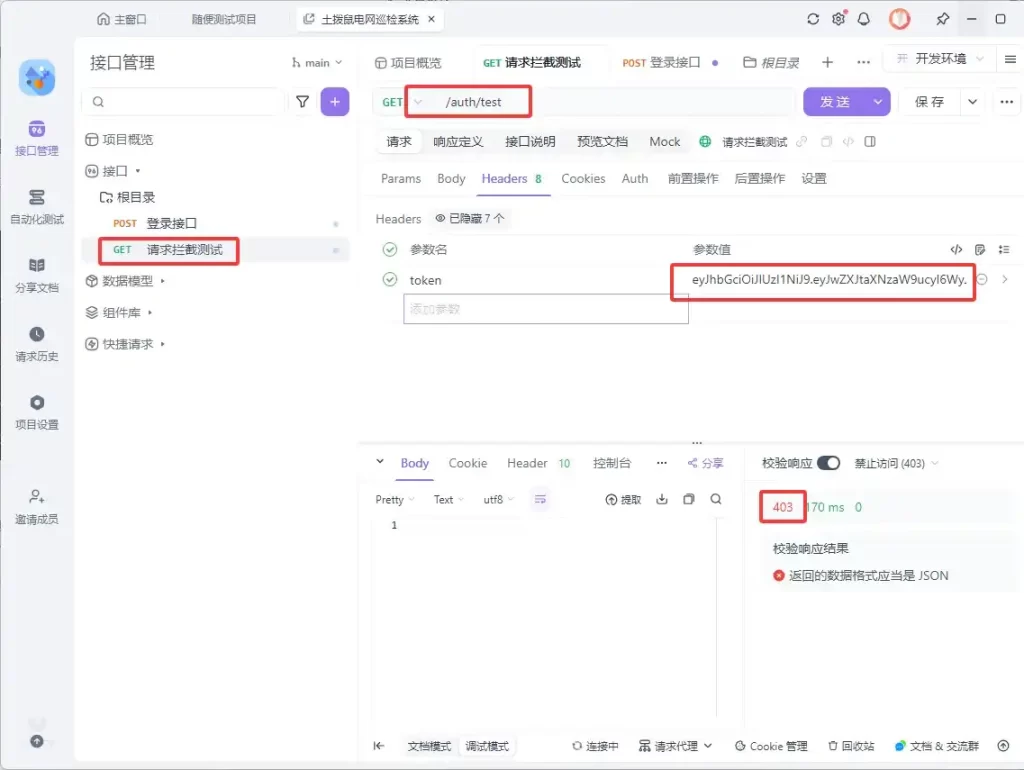Download the response body
This screenshot has width=1024, height=770.
click(x=661, y=499)
